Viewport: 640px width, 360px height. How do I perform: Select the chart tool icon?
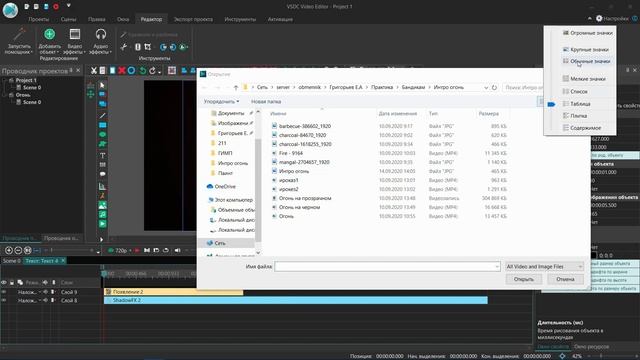coord(102,187)
